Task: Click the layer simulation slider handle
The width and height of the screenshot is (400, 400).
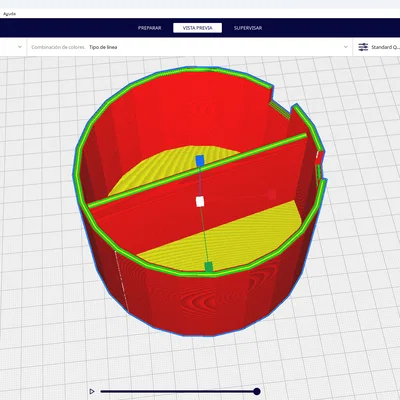Action: [256, 391]
